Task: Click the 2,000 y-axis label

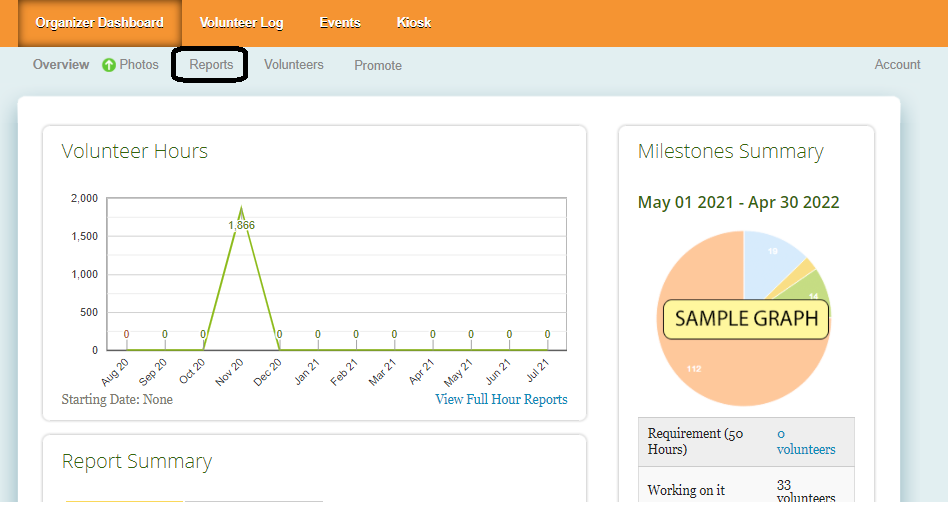Action: tap(84, 198)
